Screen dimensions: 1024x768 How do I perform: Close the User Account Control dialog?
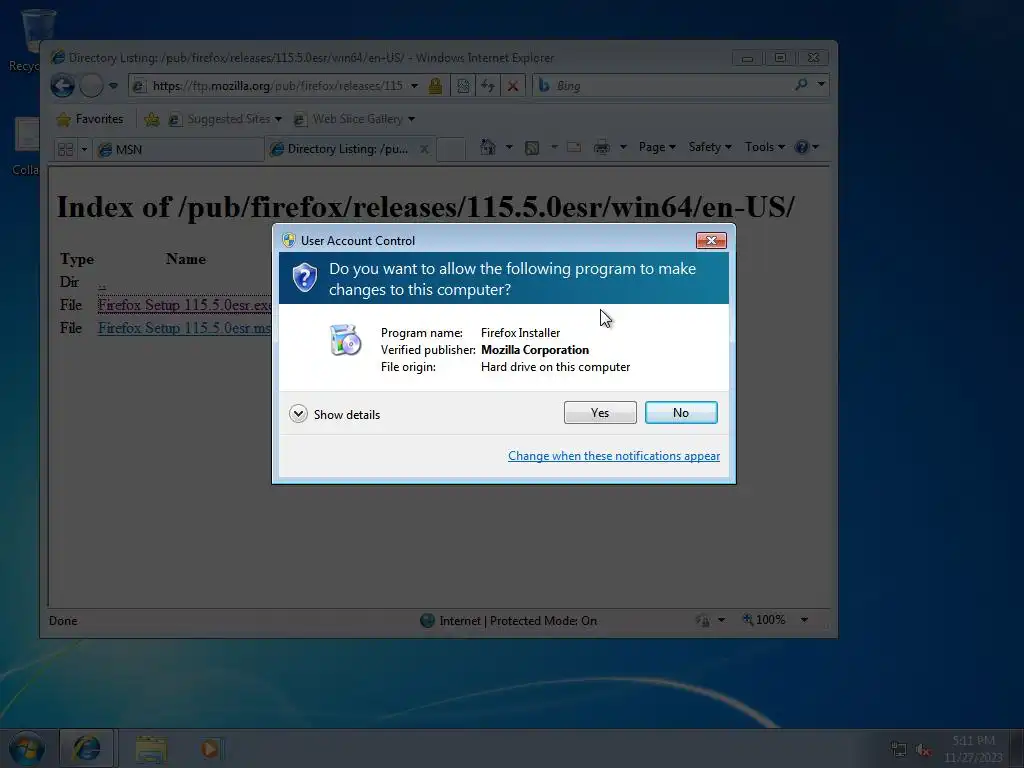(711, 240)
